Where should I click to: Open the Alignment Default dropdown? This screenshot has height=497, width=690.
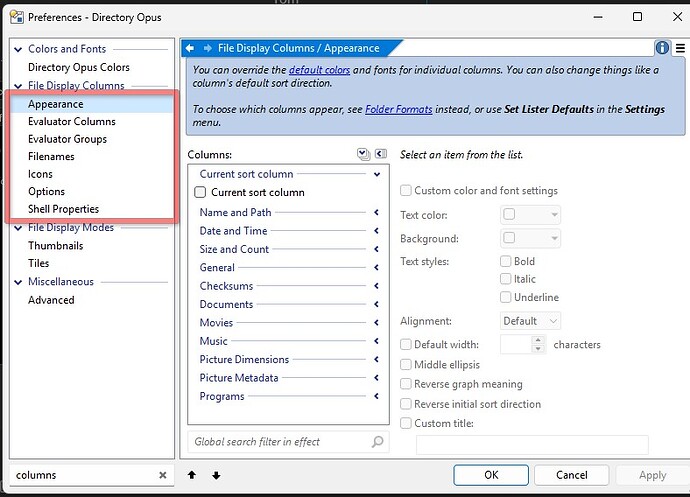coord(530,321)
